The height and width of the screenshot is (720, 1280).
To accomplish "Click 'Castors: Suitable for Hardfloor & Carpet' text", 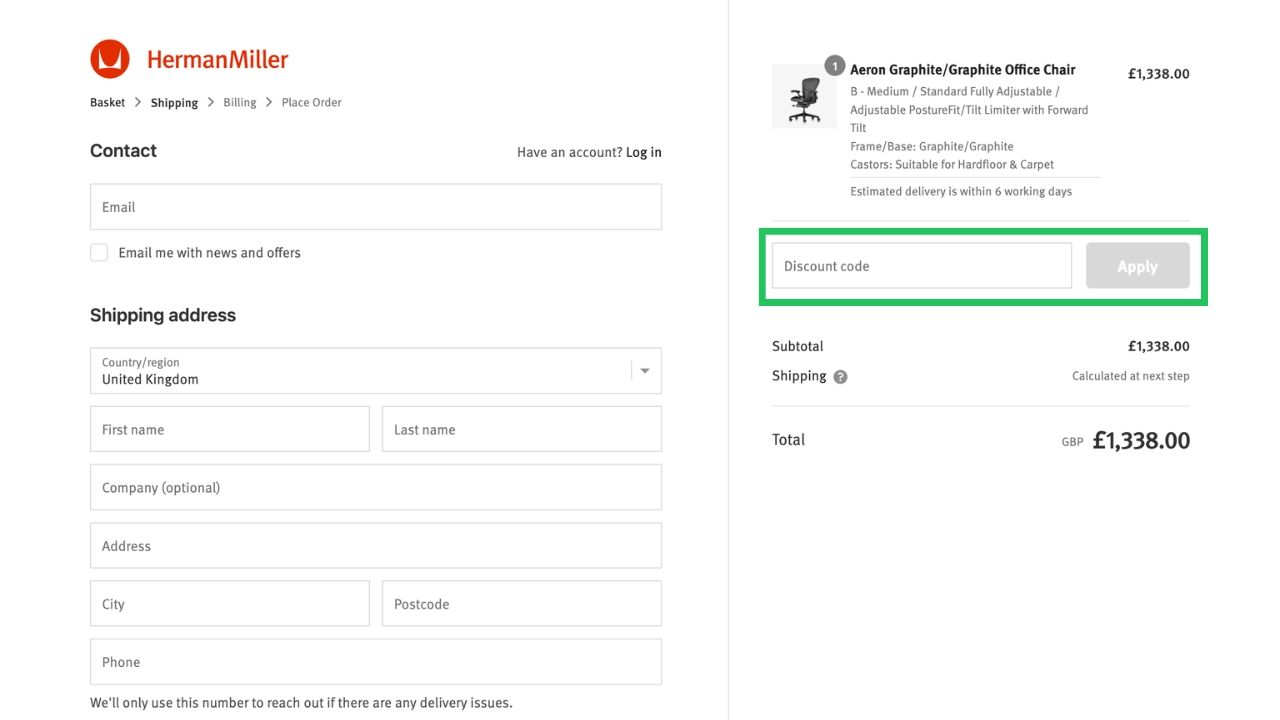I will pyautogui.click(x=952, y=164).
